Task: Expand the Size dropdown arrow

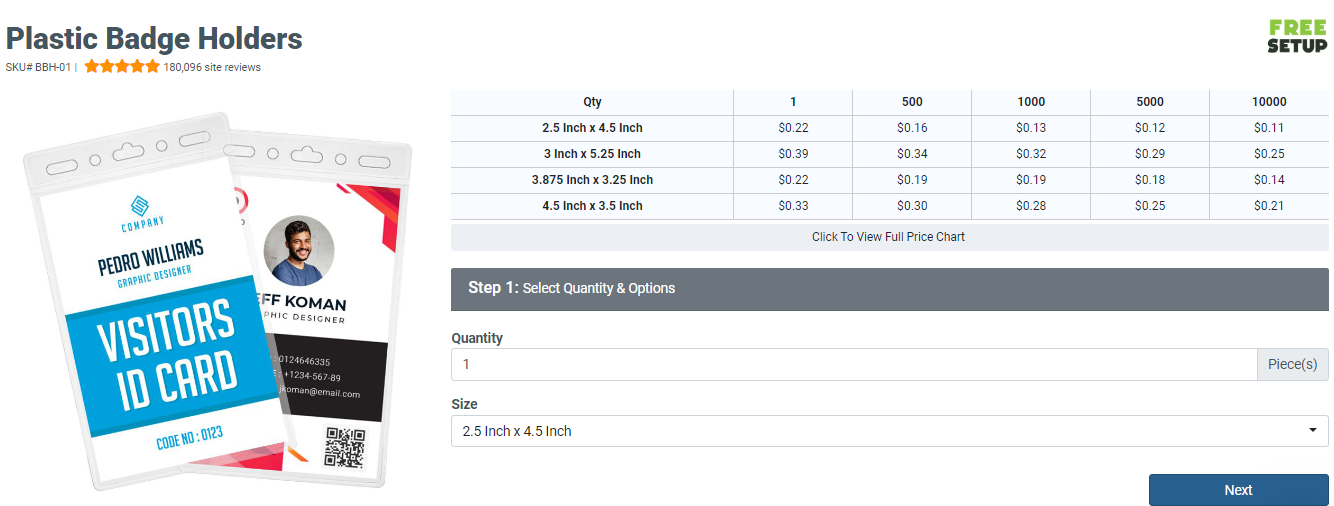Action: [1312, 431]
